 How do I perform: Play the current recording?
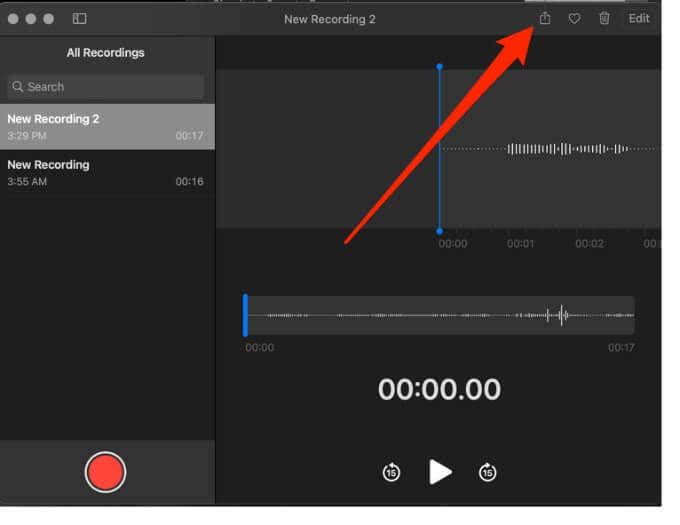click(440, 472)
